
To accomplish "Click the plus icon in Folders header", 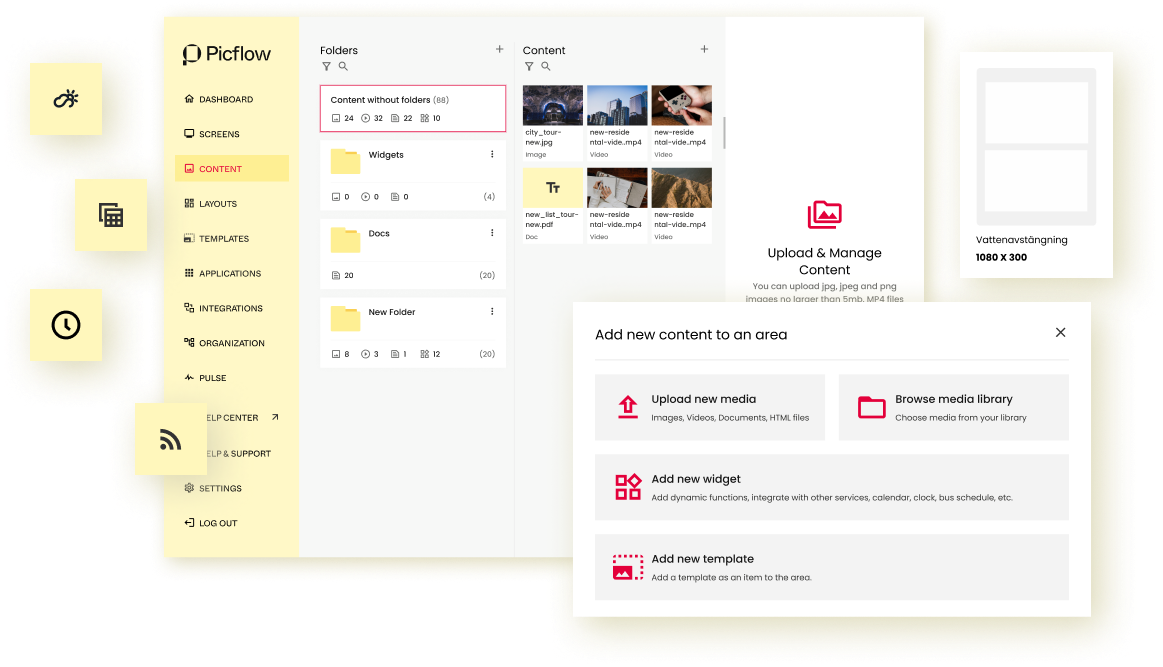I will click(x=499, y=49).
